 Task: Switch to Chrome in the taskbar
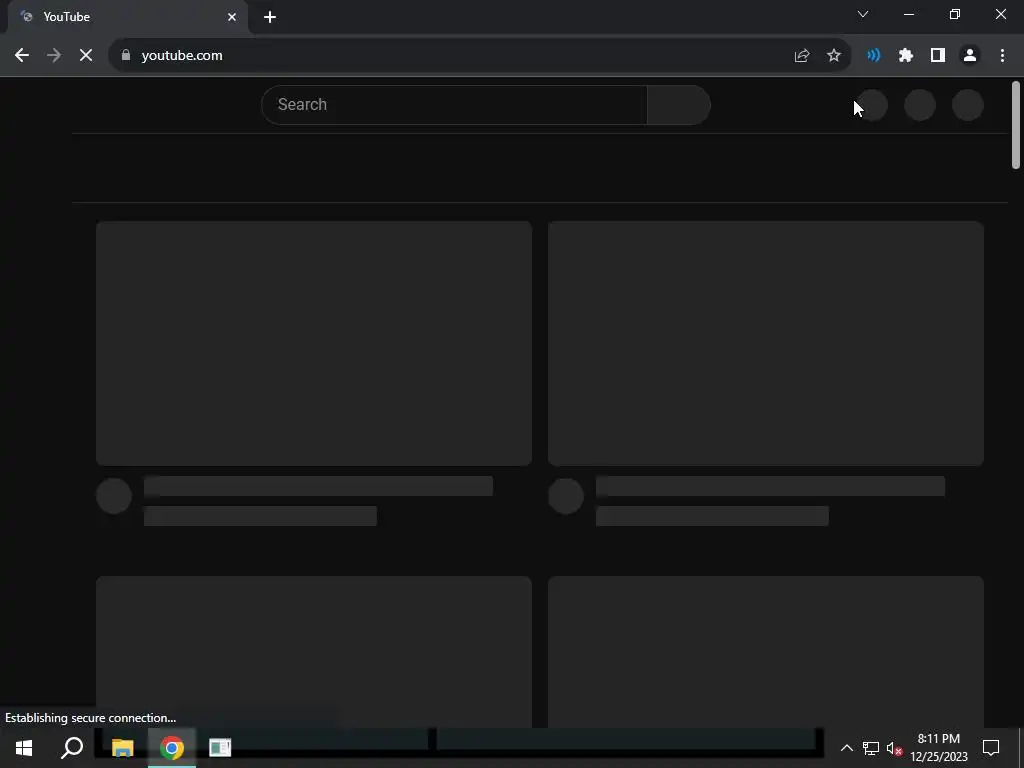click(172, 748)
